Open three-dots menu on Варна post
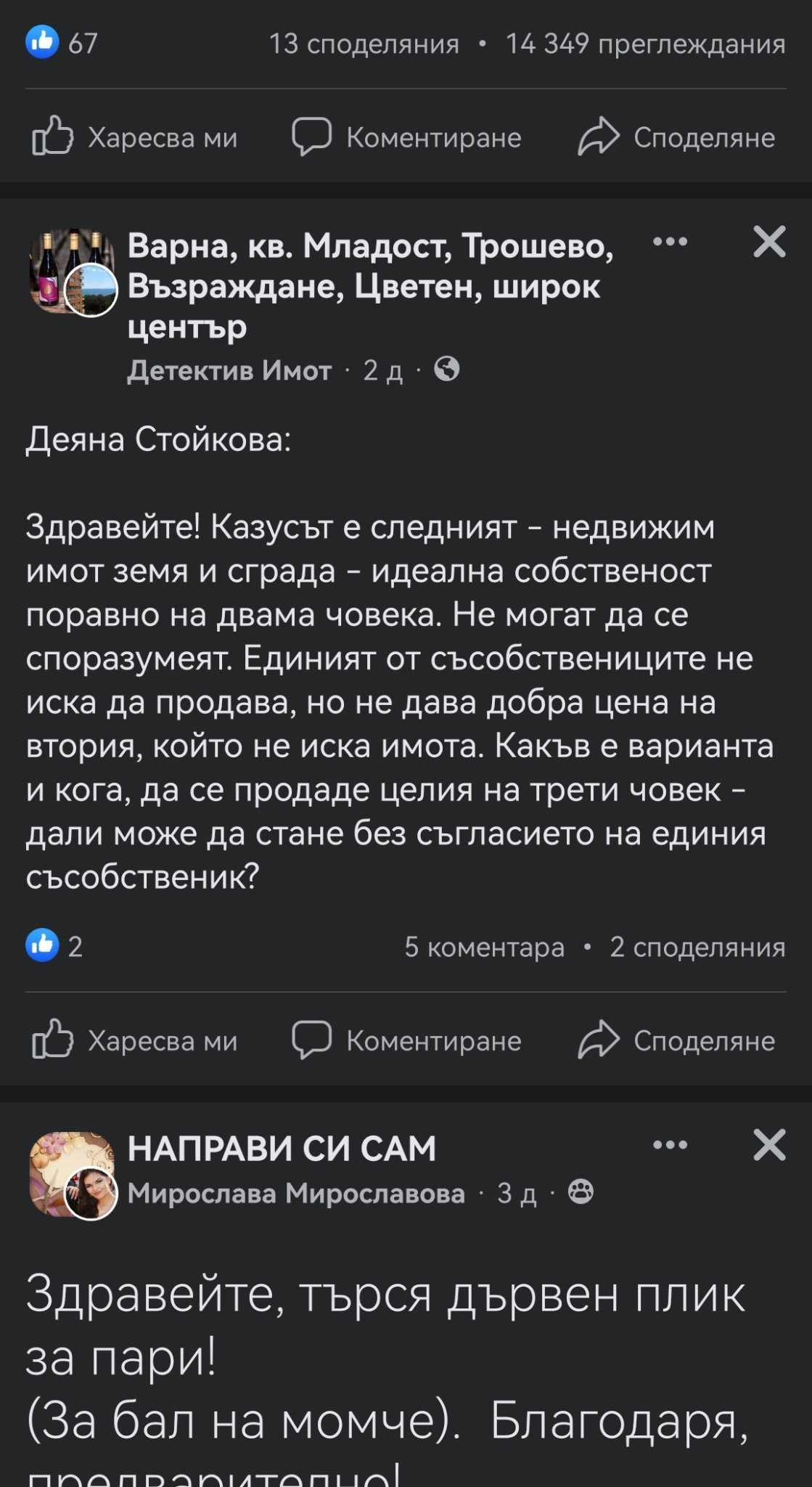Viewport: 812px width, 1487px height. click(670, 242)
